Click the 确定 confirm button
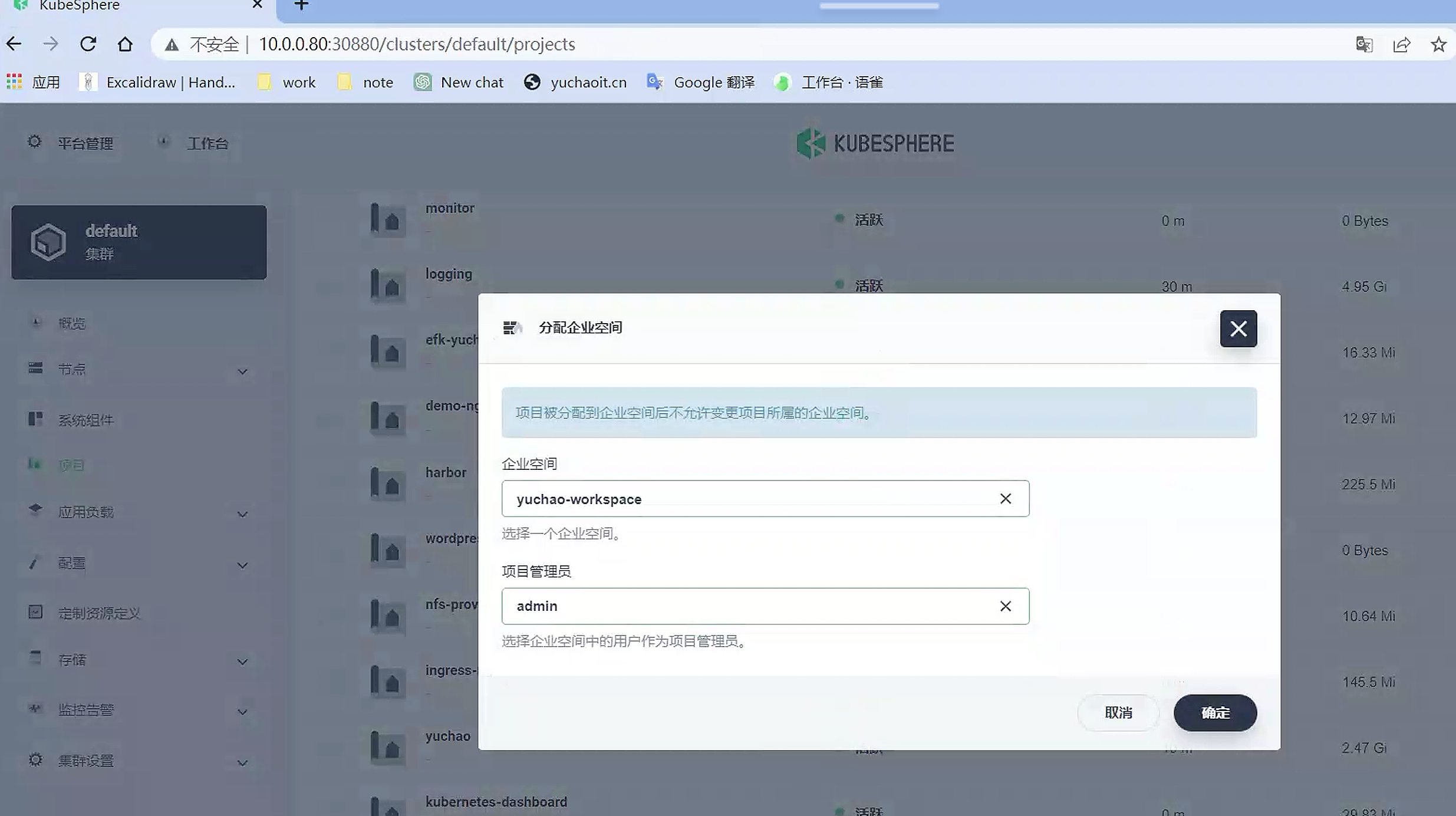 click(1214, 713)
